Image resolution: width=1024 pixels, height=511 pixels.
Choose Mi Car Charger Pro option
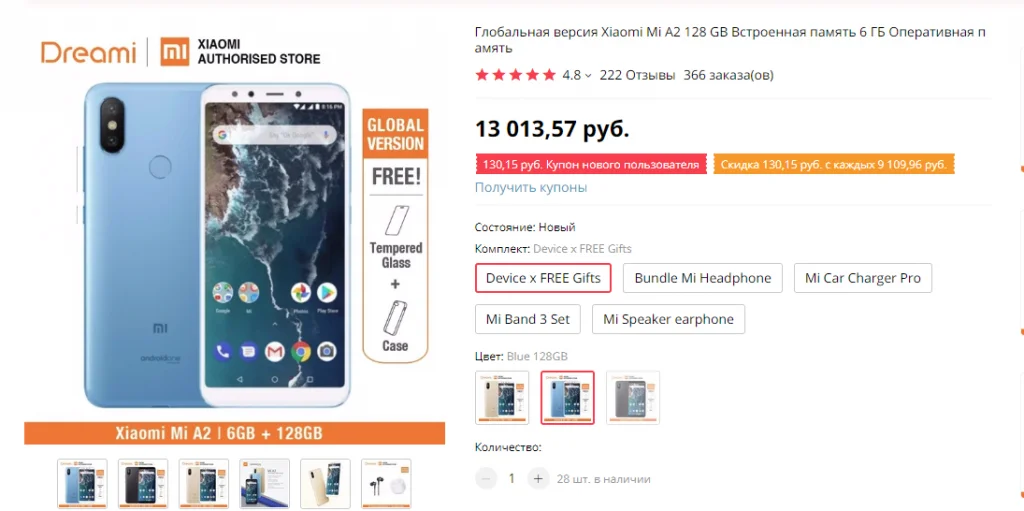tap(863, 278)
